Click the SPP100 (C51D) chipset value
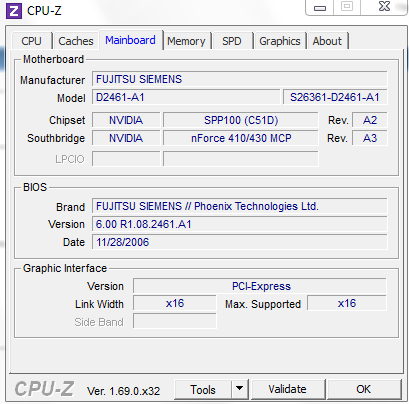The image size is (409, 404). (x=241, y=120)
